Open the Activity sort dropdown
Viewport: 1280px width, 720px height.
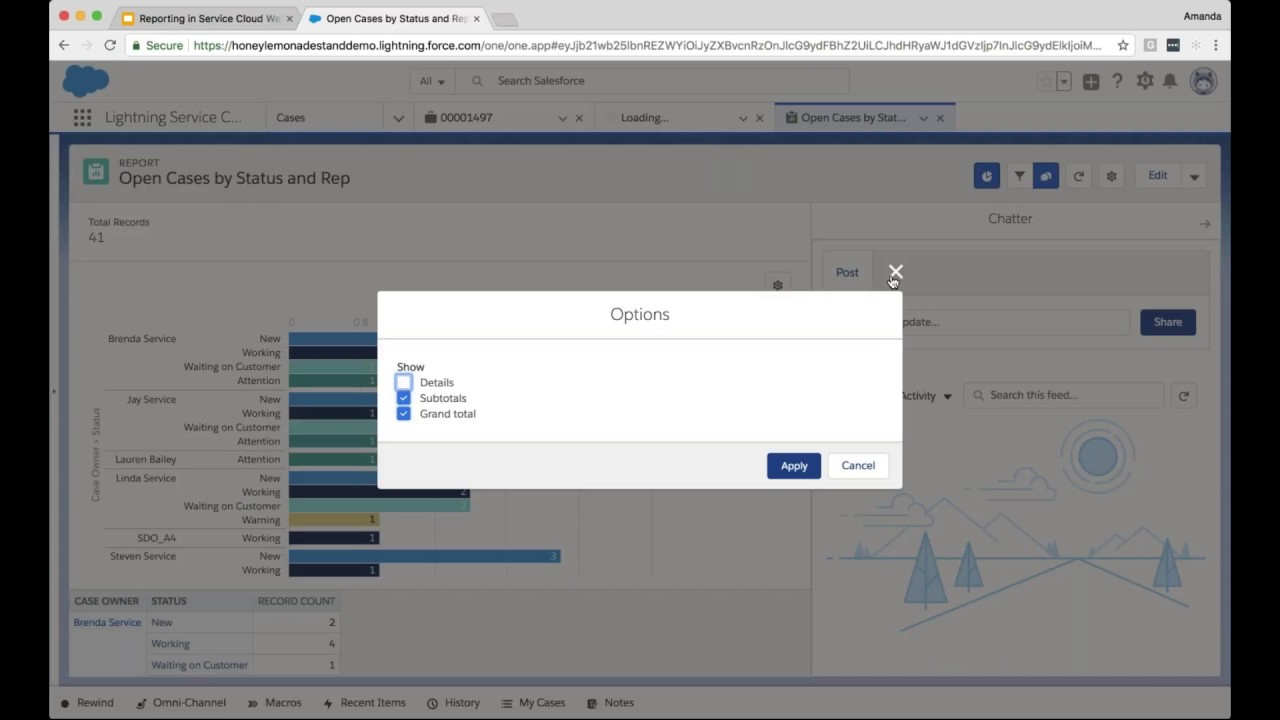(x=926, y=396)
